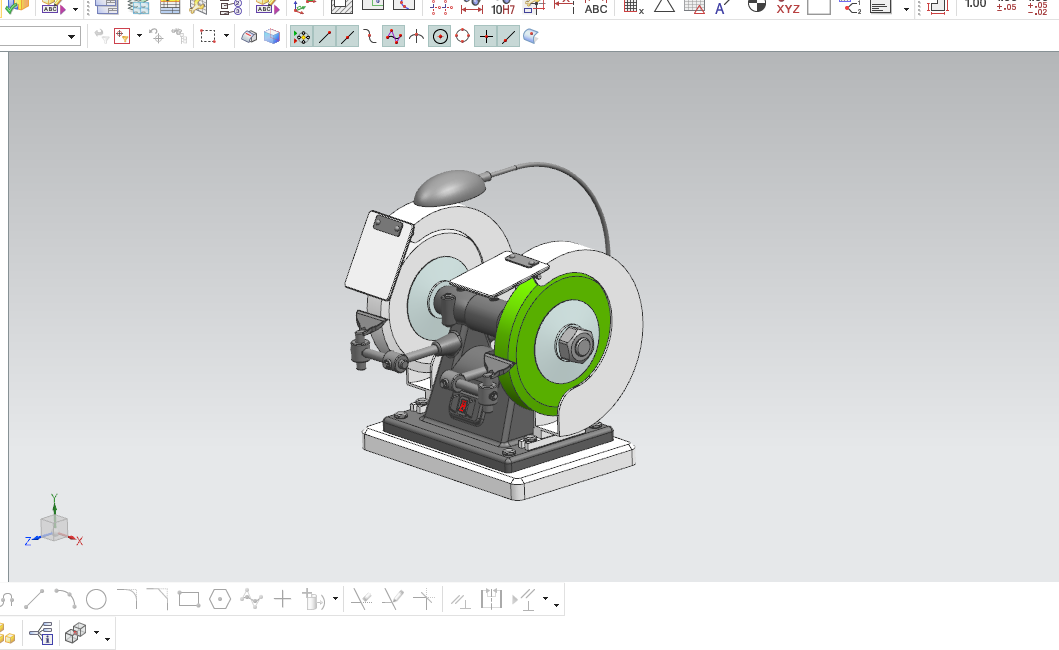Select the triangle datum symbol icon
Screen dimensions: 1059x650
[665, 7]
